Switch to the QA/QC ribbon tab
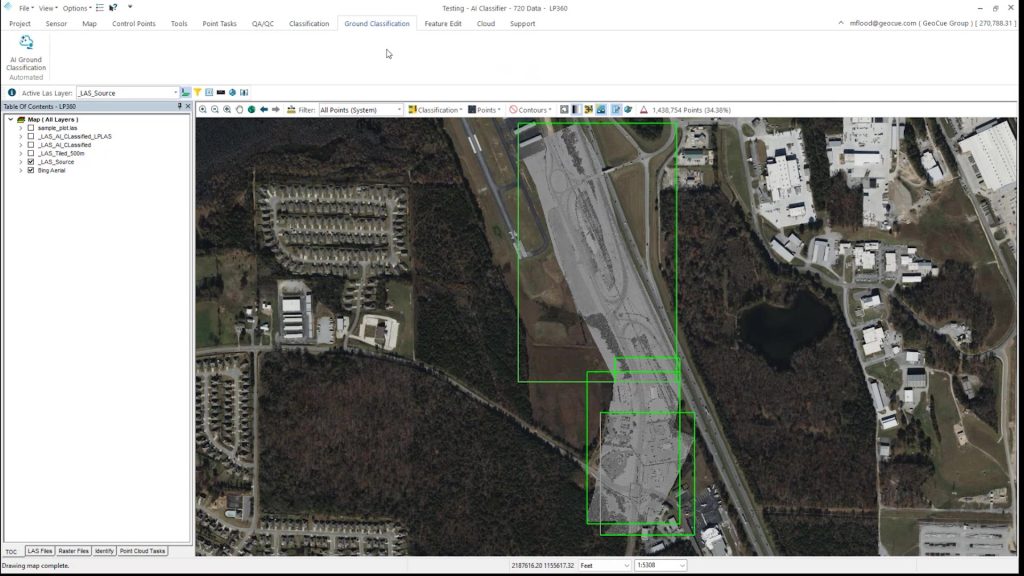Screen dimensions: 1024x576 click(264, 24)
